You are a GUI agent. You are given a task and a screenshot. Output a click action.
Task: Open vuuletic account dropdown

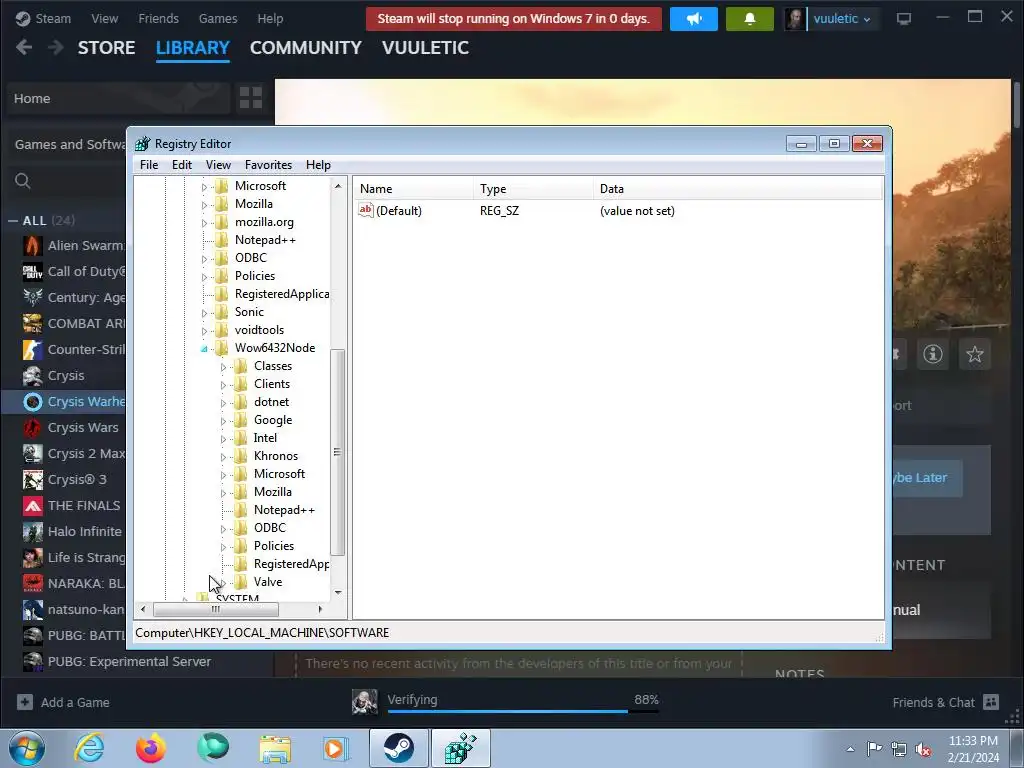841,19
